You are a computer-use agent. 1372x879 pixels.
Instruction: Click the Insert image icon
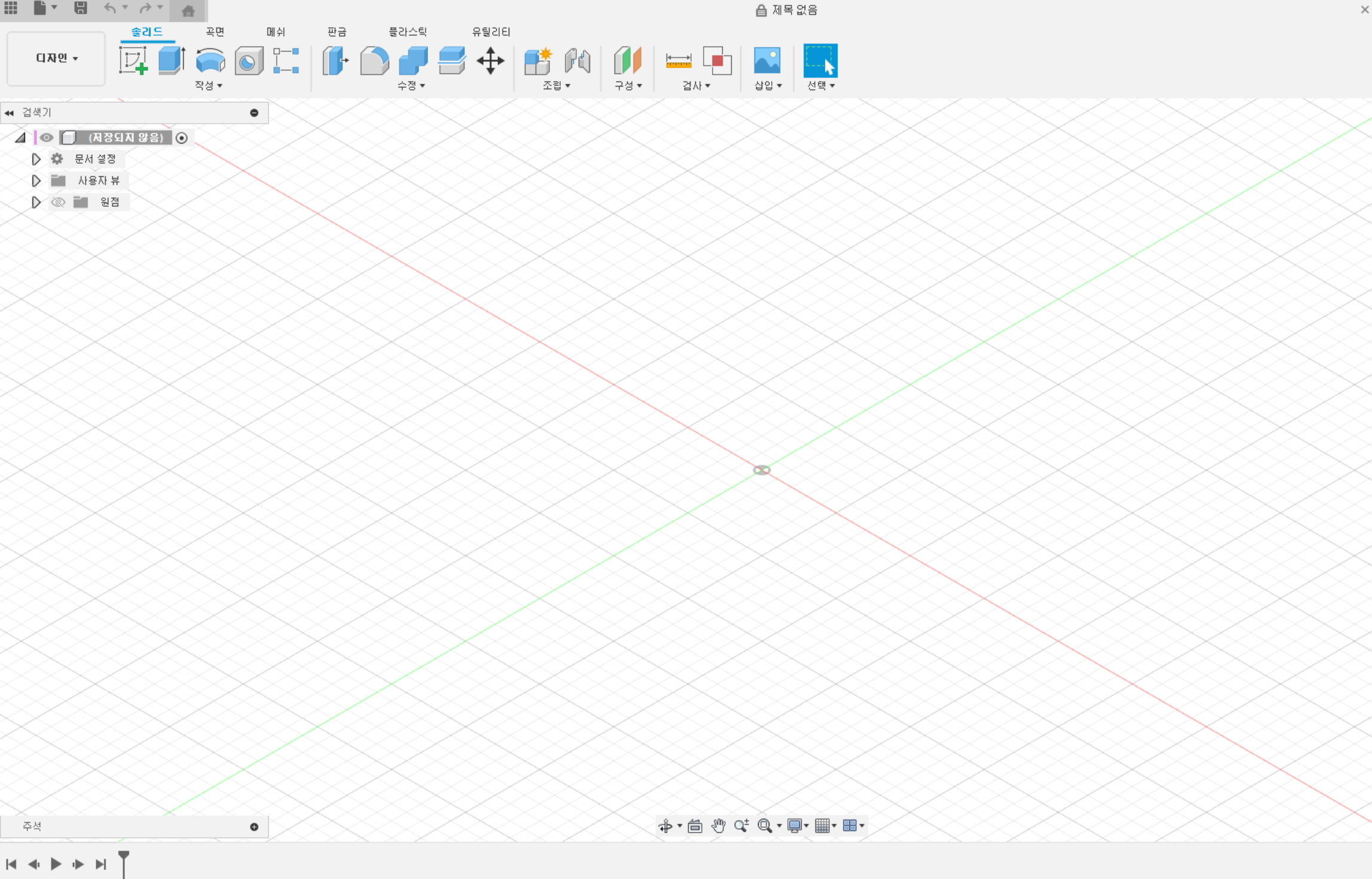[x=767, y=60]
